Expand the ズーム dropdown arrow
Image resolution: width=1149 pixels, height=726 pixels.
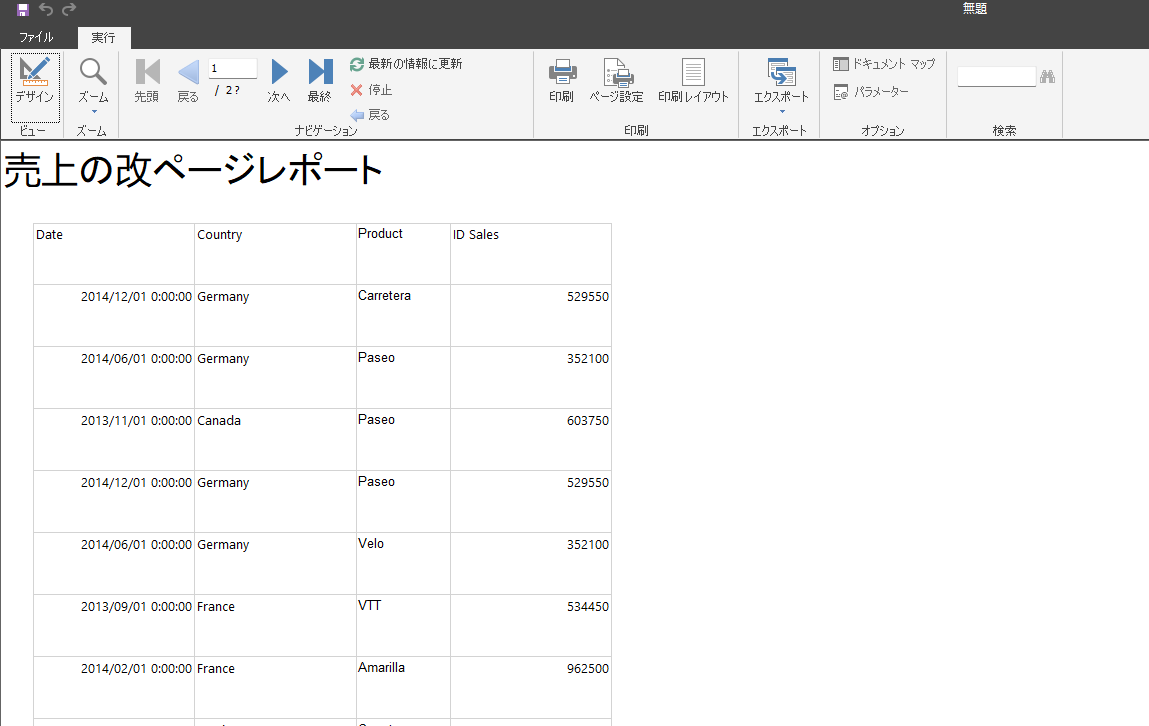click(x=94, y=111)
